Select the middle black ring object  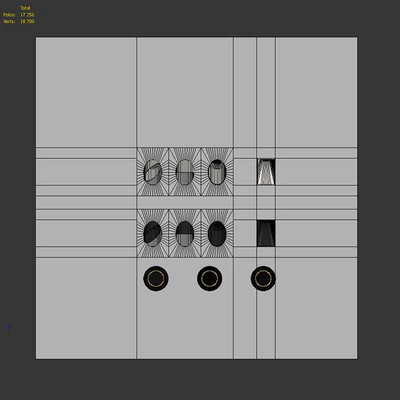[209, 278]
